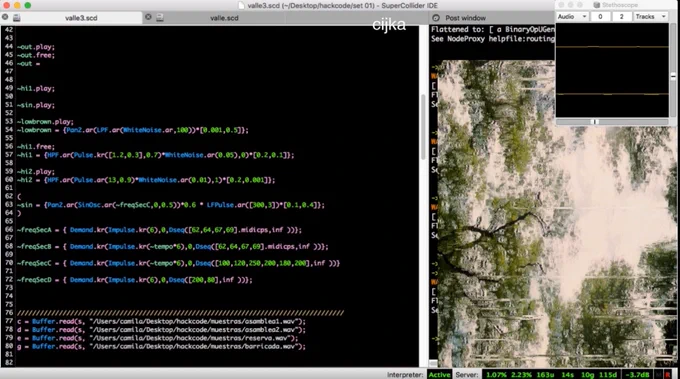Click the ~freqSecD Demand line

tap(134, 280)
